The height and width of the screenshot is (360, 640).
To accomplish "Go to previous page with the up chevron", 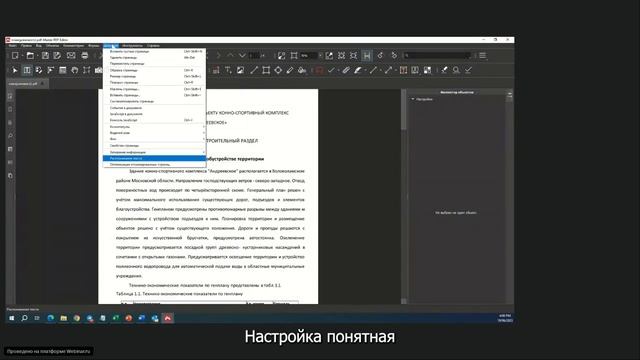I will coord(230,56).
